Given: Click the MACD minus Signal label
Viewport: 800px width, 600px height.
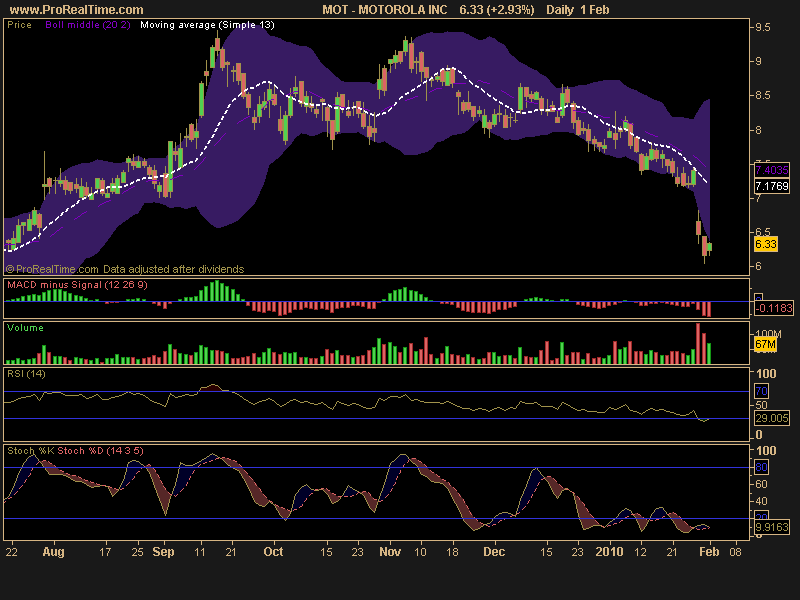Looking at the screenshot, I should pos(77,285).
